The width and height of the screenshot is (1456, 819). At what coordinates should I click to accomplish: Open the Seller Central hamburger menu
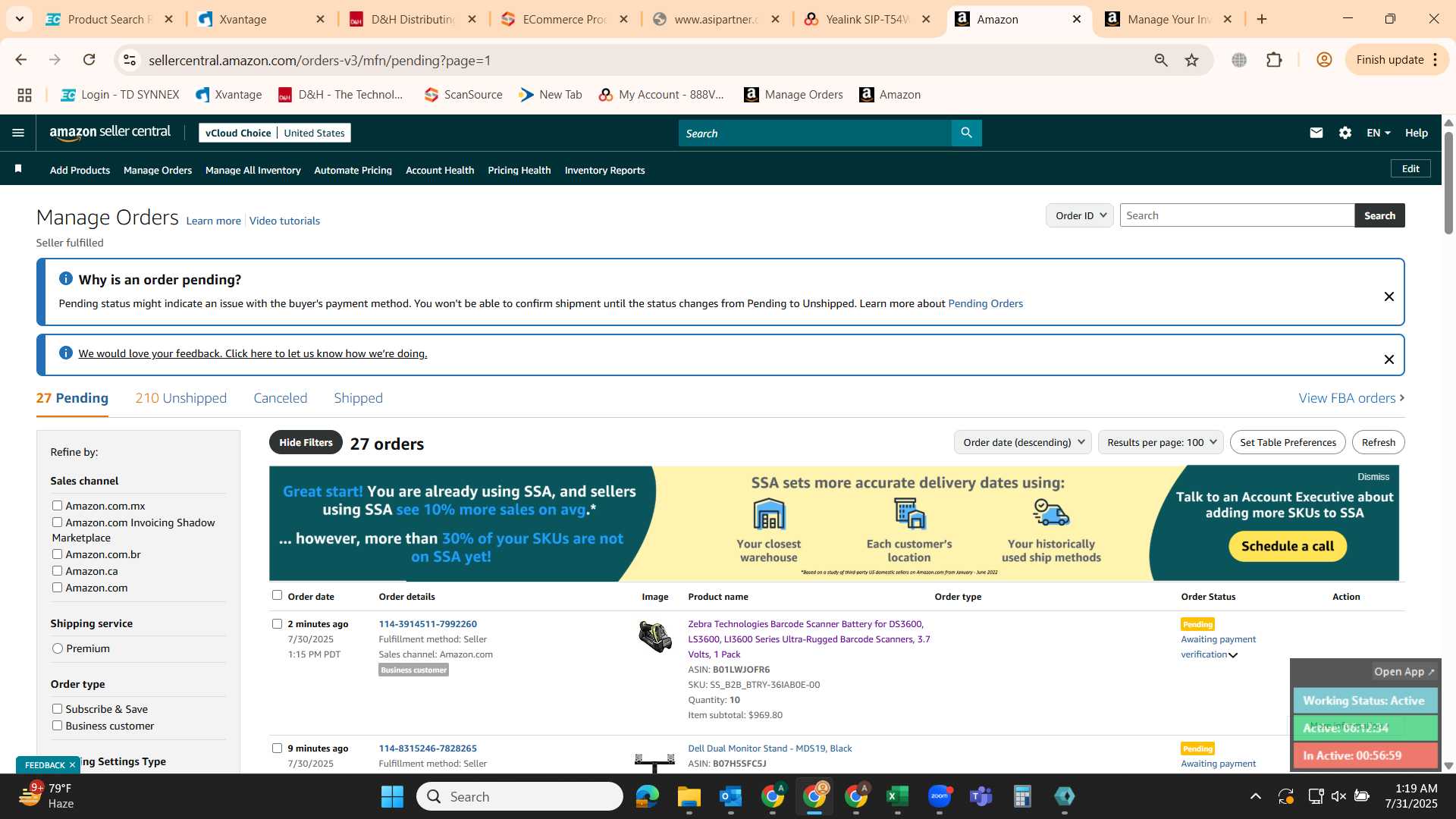pyautogui.click(x=18, y=133)
